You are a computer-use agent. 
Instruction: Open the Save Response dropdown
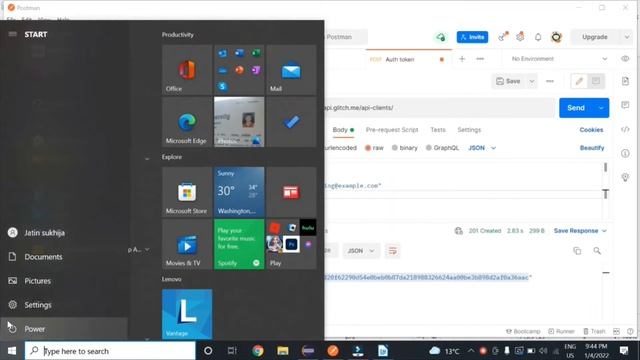pos(580,231)
